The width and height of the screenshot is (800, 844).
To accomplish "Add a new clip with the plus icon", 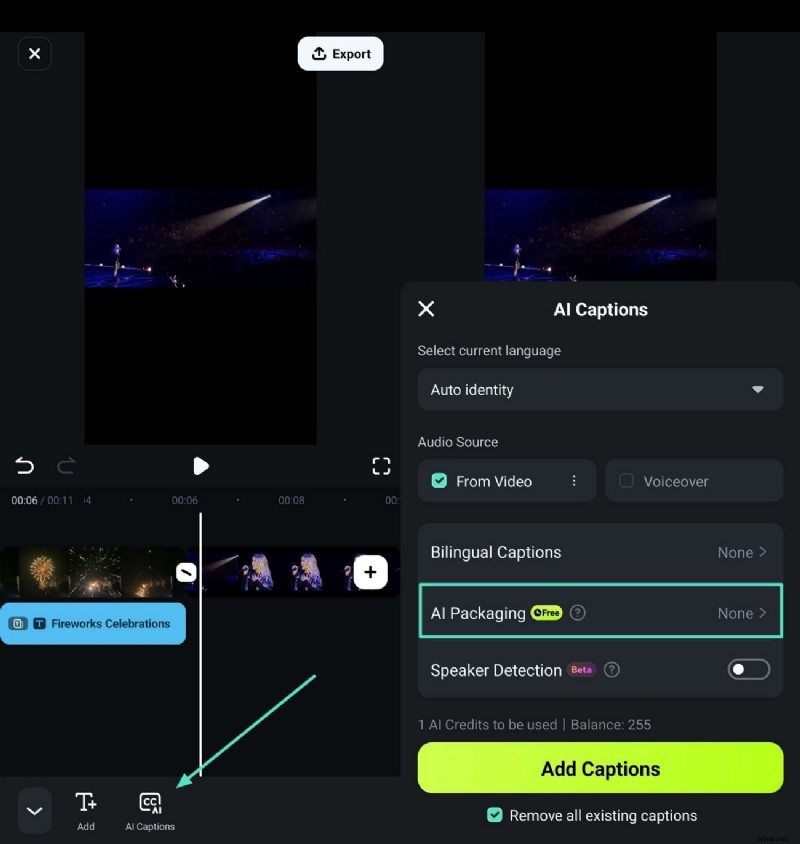I will 370,572.
